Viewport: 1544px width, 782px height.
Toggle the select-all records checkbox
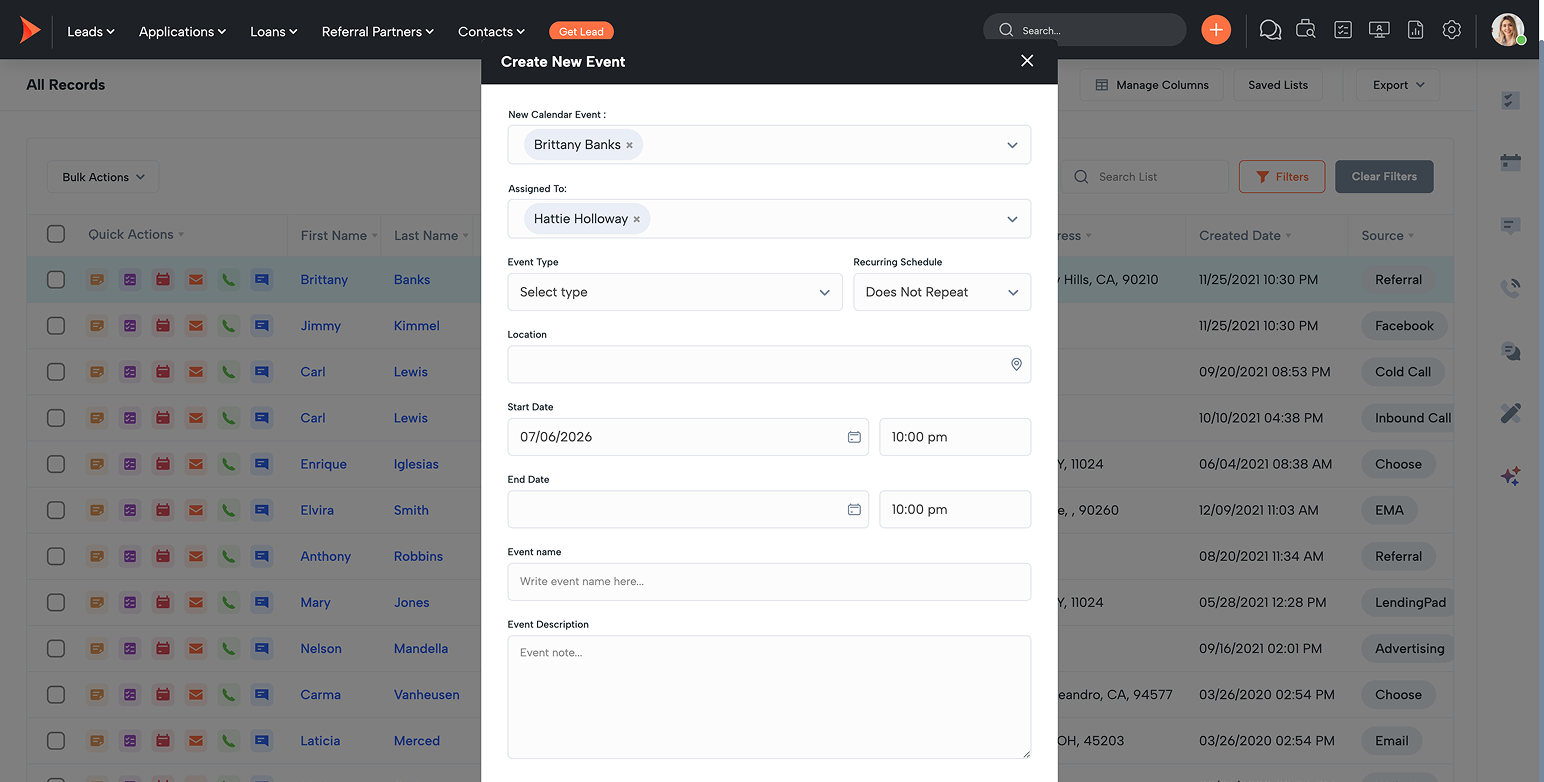point(56,234)
